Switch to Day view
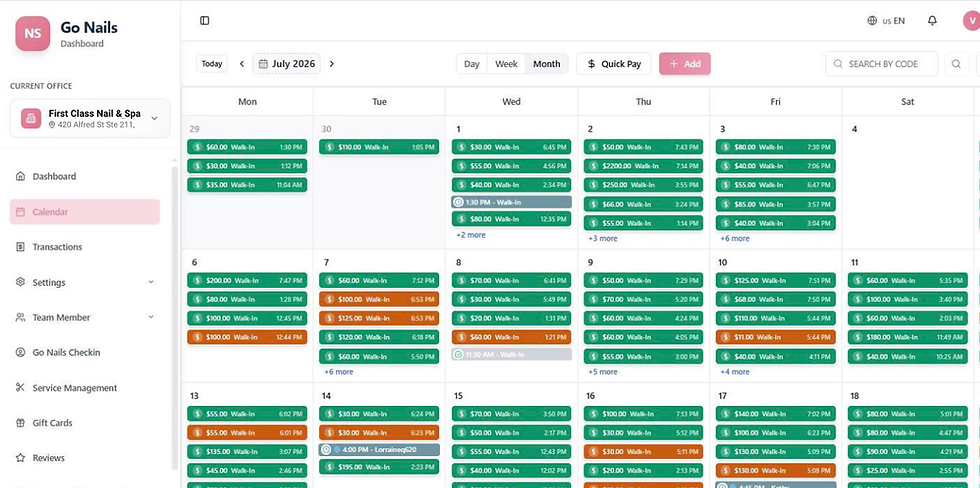 click(x=472, y=64)
